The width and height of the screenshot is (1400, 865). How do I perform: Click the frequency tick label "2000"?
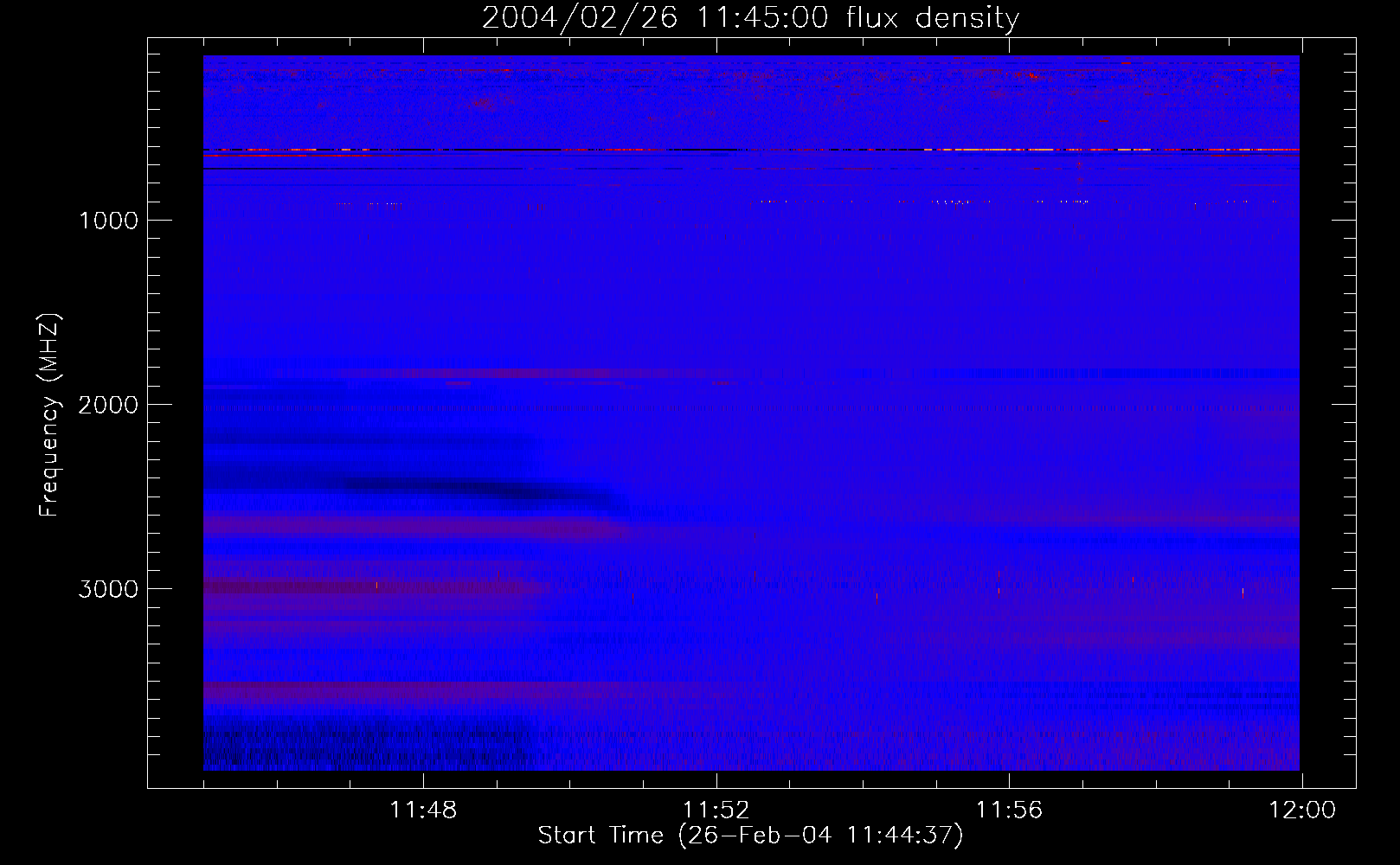[x=108, y=405]
